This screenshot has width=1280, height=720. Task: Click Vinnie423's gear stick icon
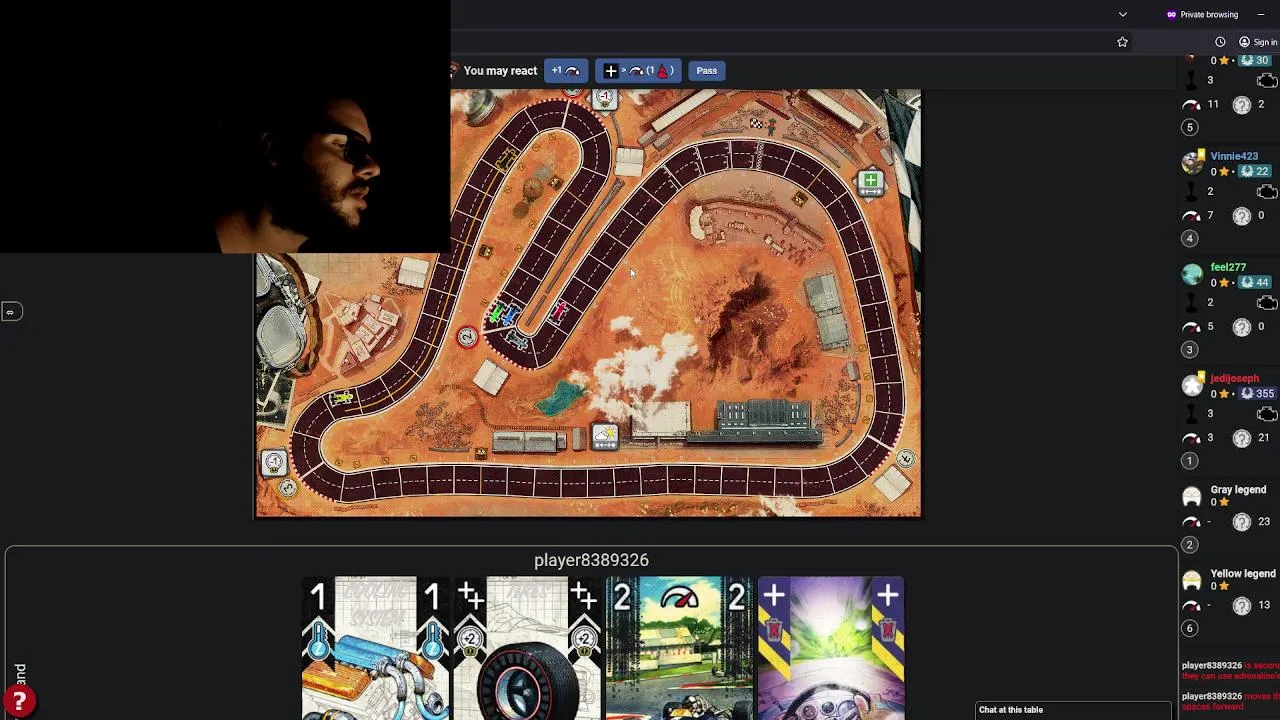pos(1190,191)
